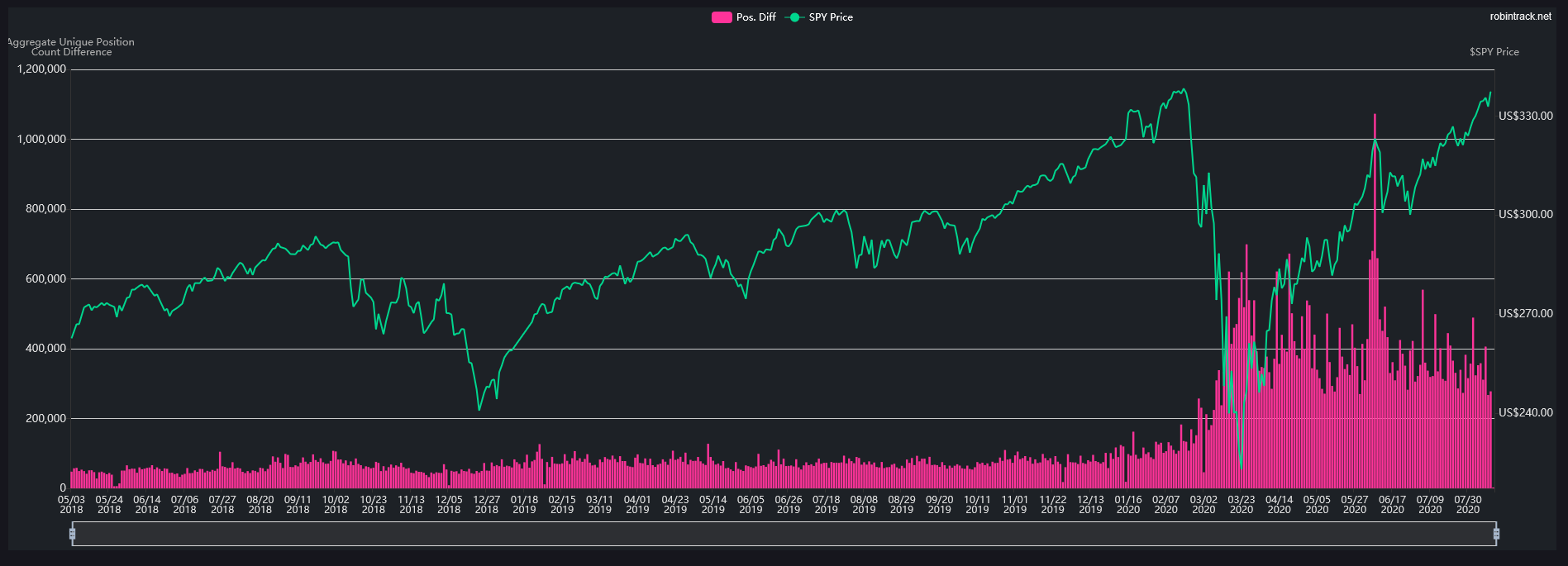
Task: Click the SPY line peak before 03/02 2020
Action: pos(1183,89)
